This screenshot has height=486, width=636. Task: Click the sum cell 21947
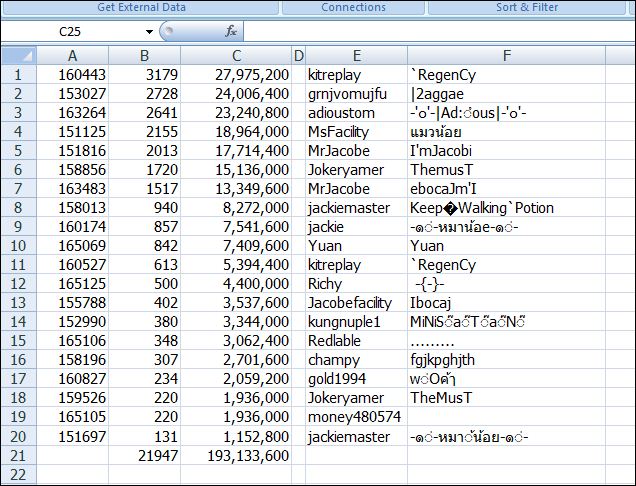[x=144, y=456]
